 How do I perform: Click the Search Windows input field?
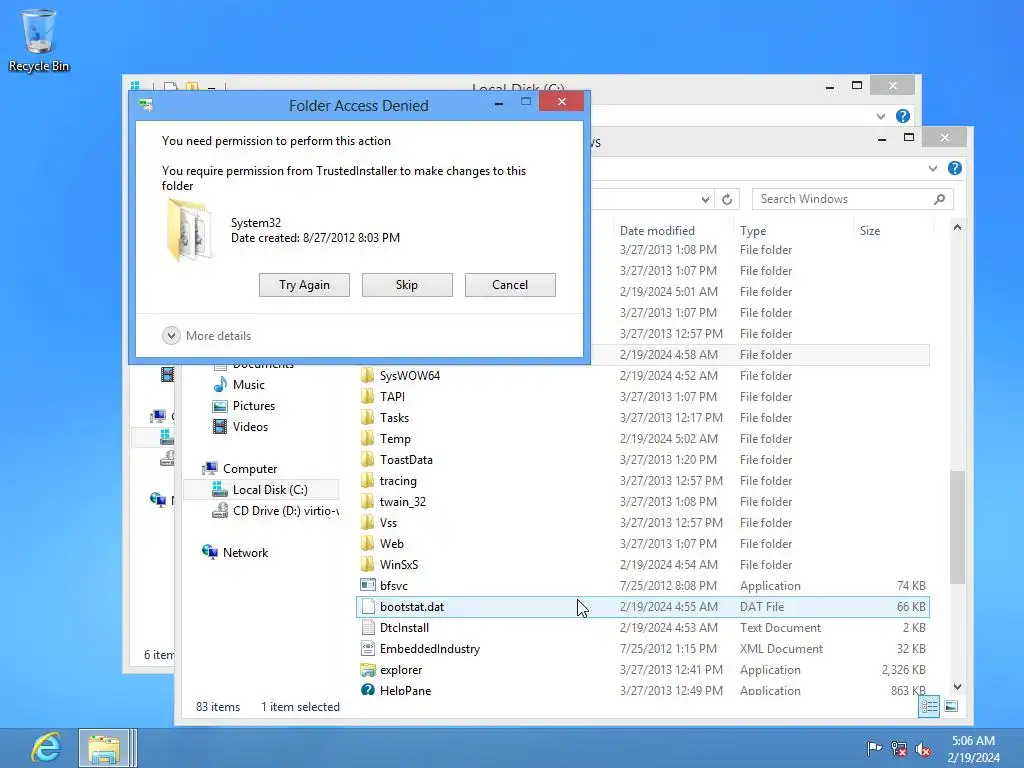[842, 199]
